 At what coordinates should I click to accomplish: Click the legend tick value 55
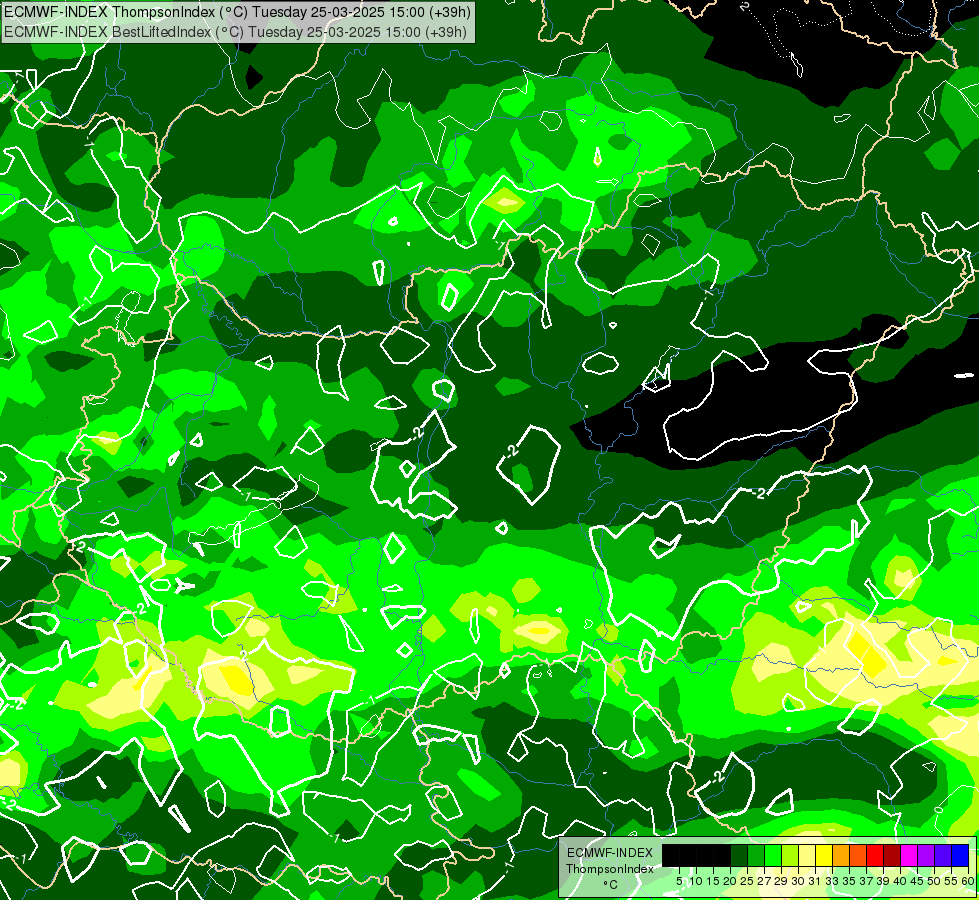click(x=952, y=881)
